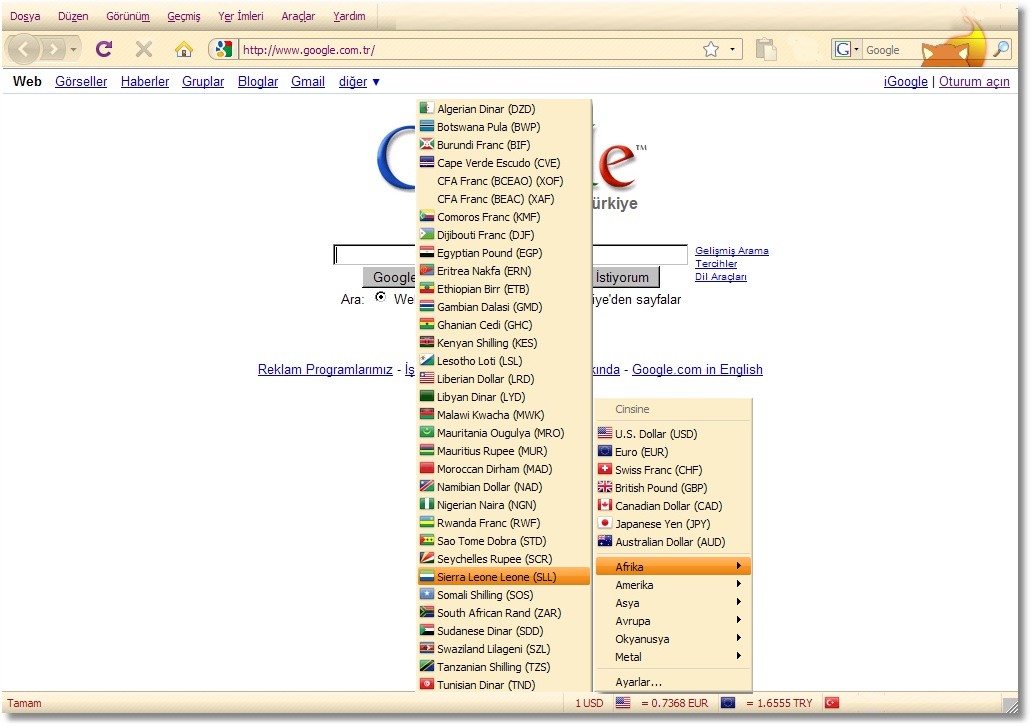This screenshot has width=1032, height=727.
Task: Click the URL address bar field
Action: pos(469,49)
